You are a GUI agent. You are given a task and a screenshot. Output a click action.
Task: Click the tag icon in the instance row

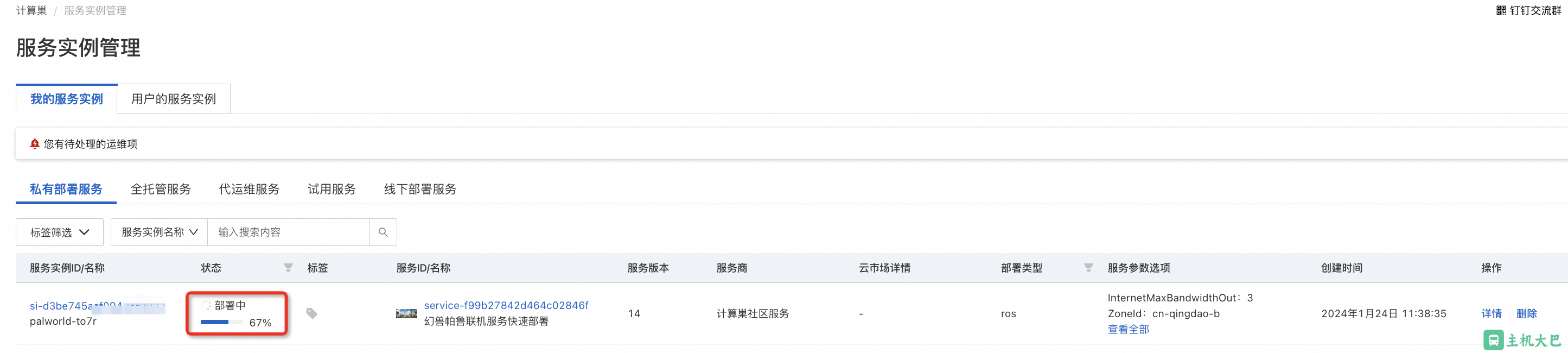(x=311, y=313)
